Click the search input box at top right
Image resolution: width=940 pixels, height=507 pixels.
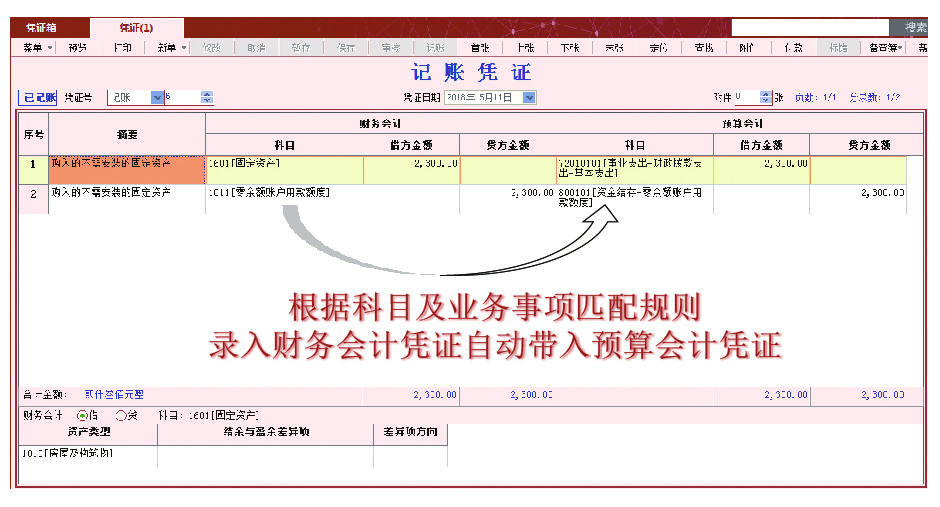[x=809, y=27]
